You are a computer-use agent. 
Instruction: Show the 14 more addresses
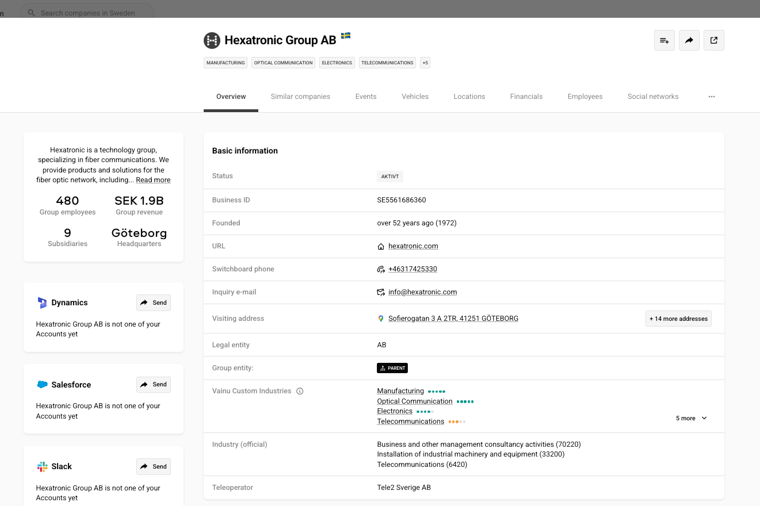678,319
